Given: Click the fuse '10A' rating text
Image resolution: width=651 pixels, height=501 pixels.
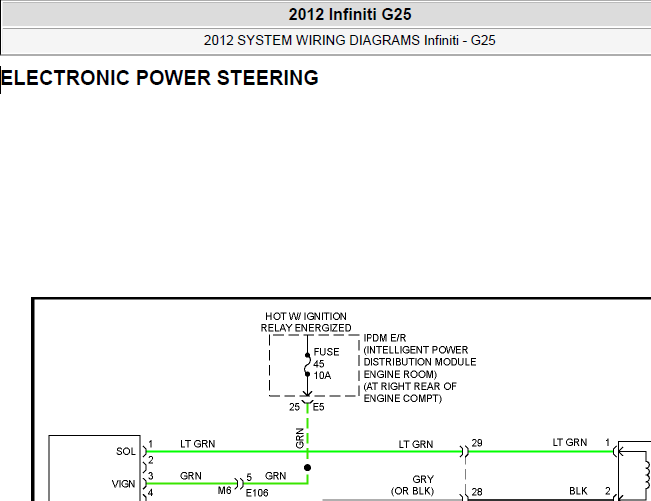Looking at the screenshot, I should pyautogui.click(x=322, y=376).
